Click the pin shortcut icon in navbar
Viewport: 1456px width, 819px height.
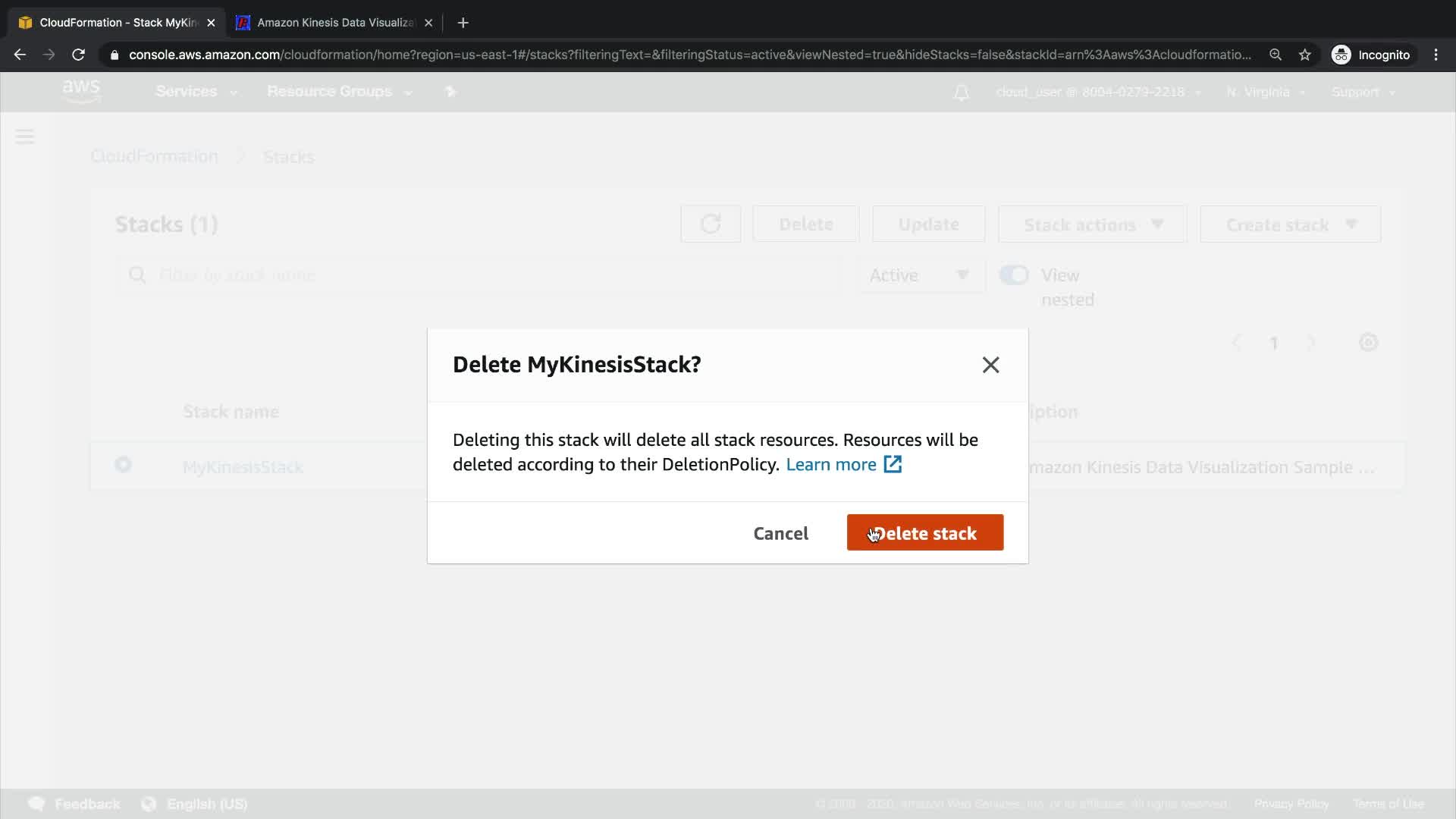pyautogui.click(x=450, y=92)
